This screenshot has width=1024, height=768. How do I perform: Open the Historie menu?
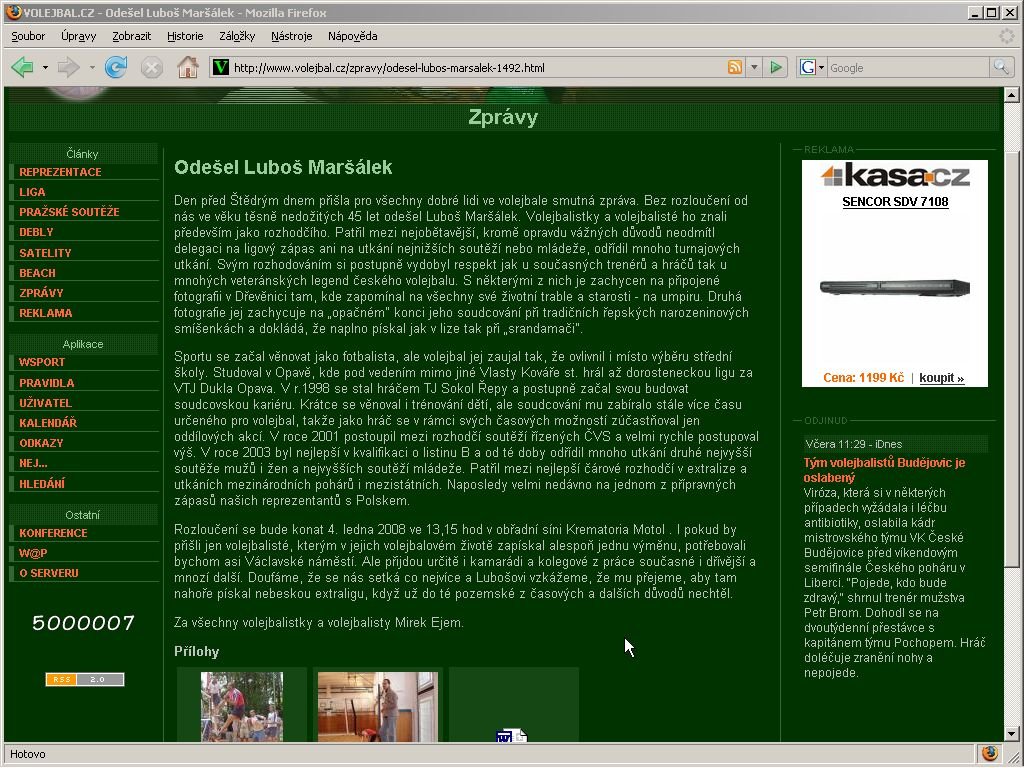point(185,36)
